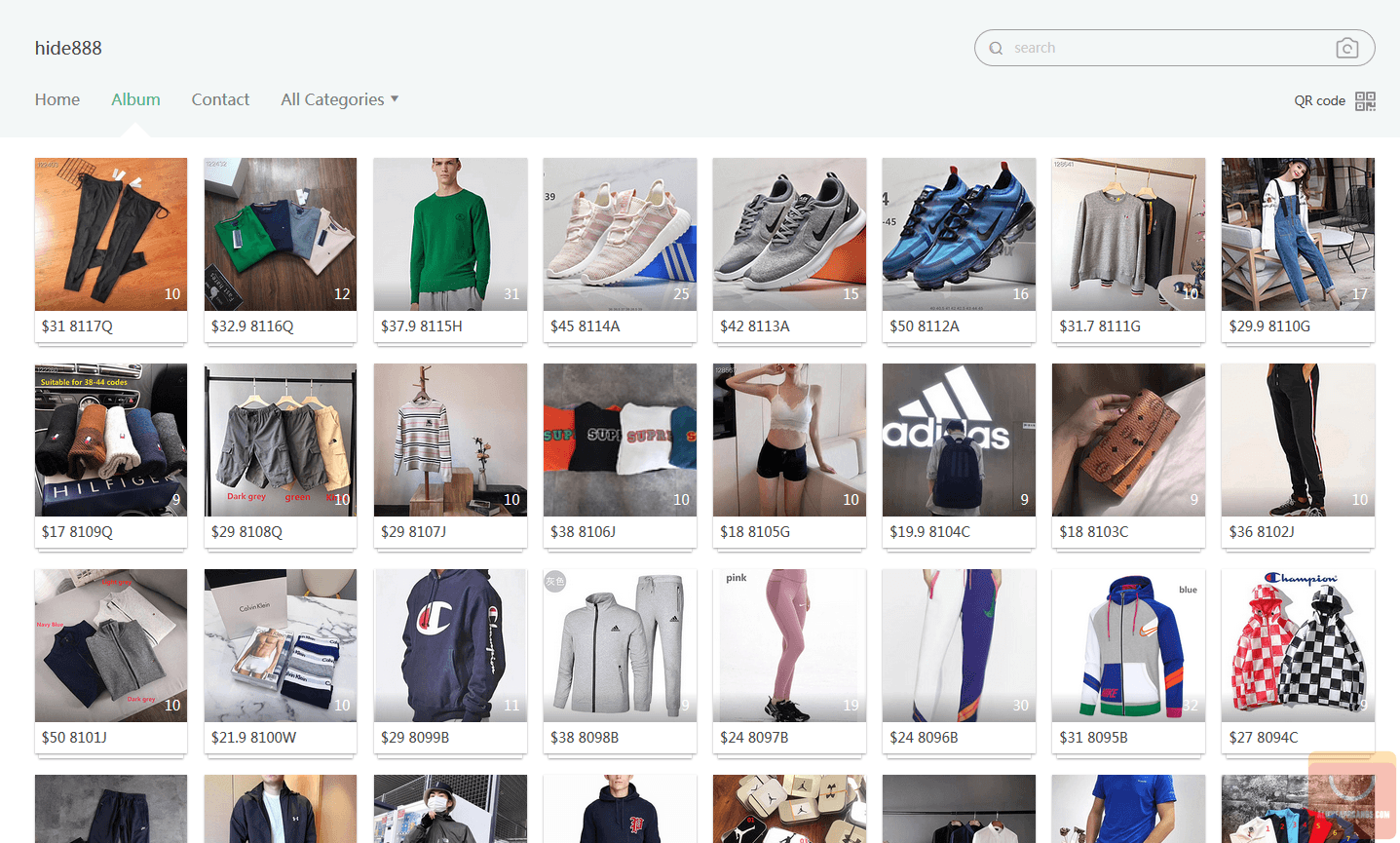Open Supreme shirts thumbnail 8106J
Screen dimensions: 1400x843
[620, 440]
